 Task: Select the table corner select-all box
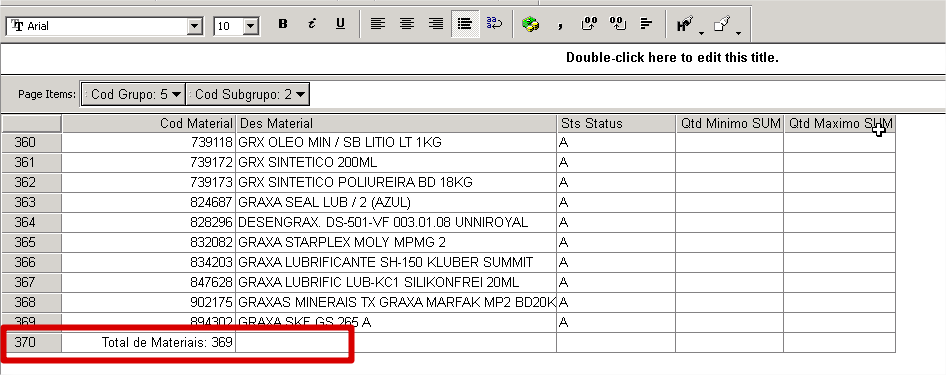point(31,124)
